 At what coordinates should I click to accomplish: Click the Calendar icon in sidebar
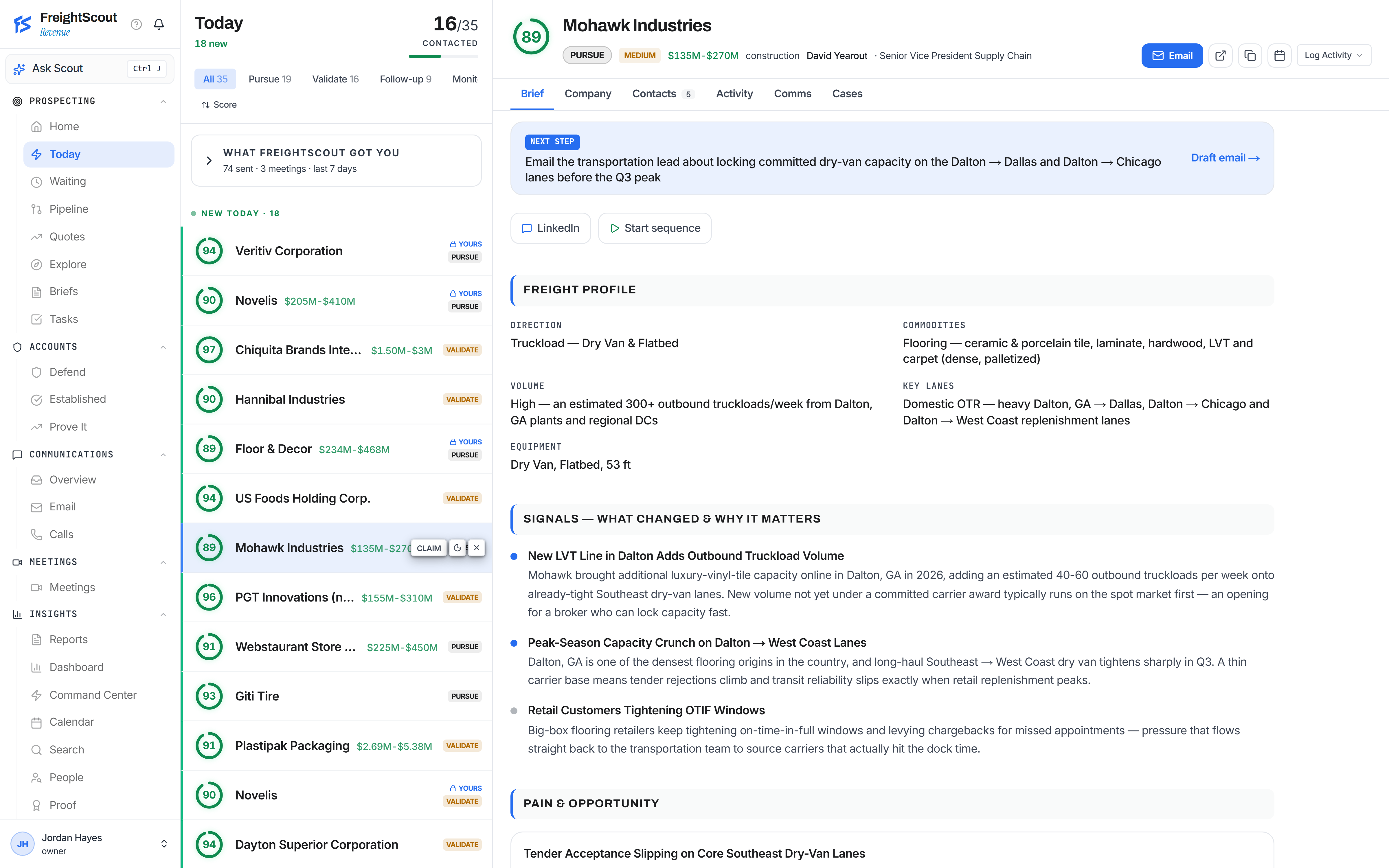[36, 722]
